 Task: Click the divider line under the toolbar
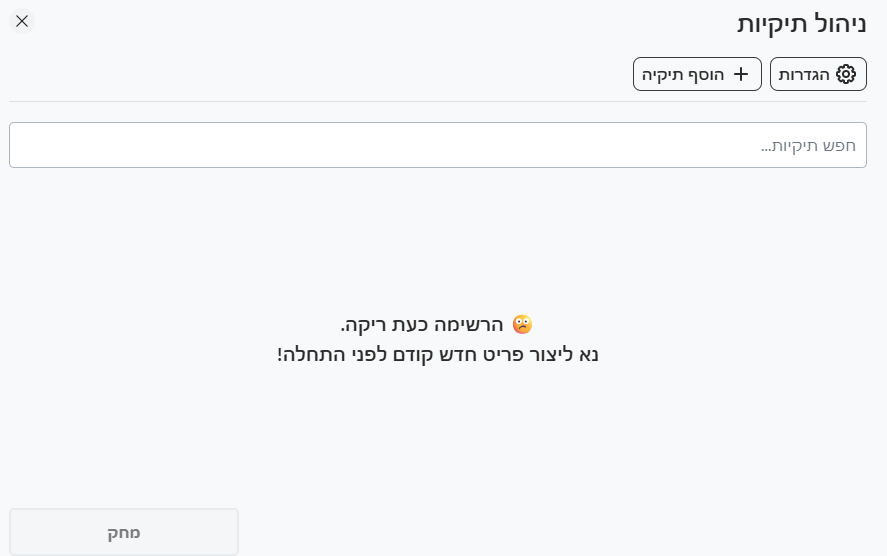point(438,101)
